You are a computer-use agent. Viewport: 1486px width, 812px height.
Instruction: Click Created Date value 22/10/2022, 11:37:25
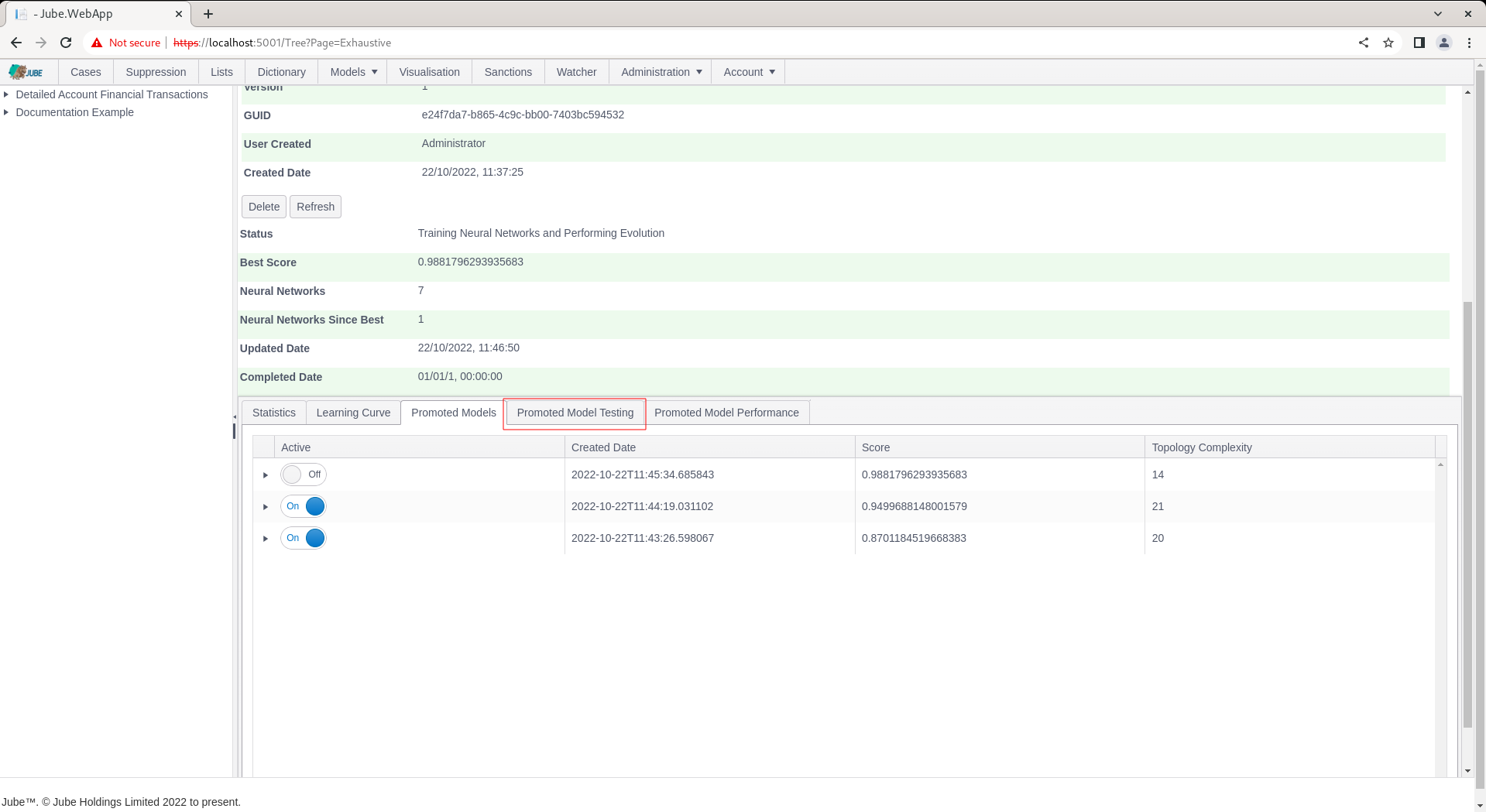472,172
